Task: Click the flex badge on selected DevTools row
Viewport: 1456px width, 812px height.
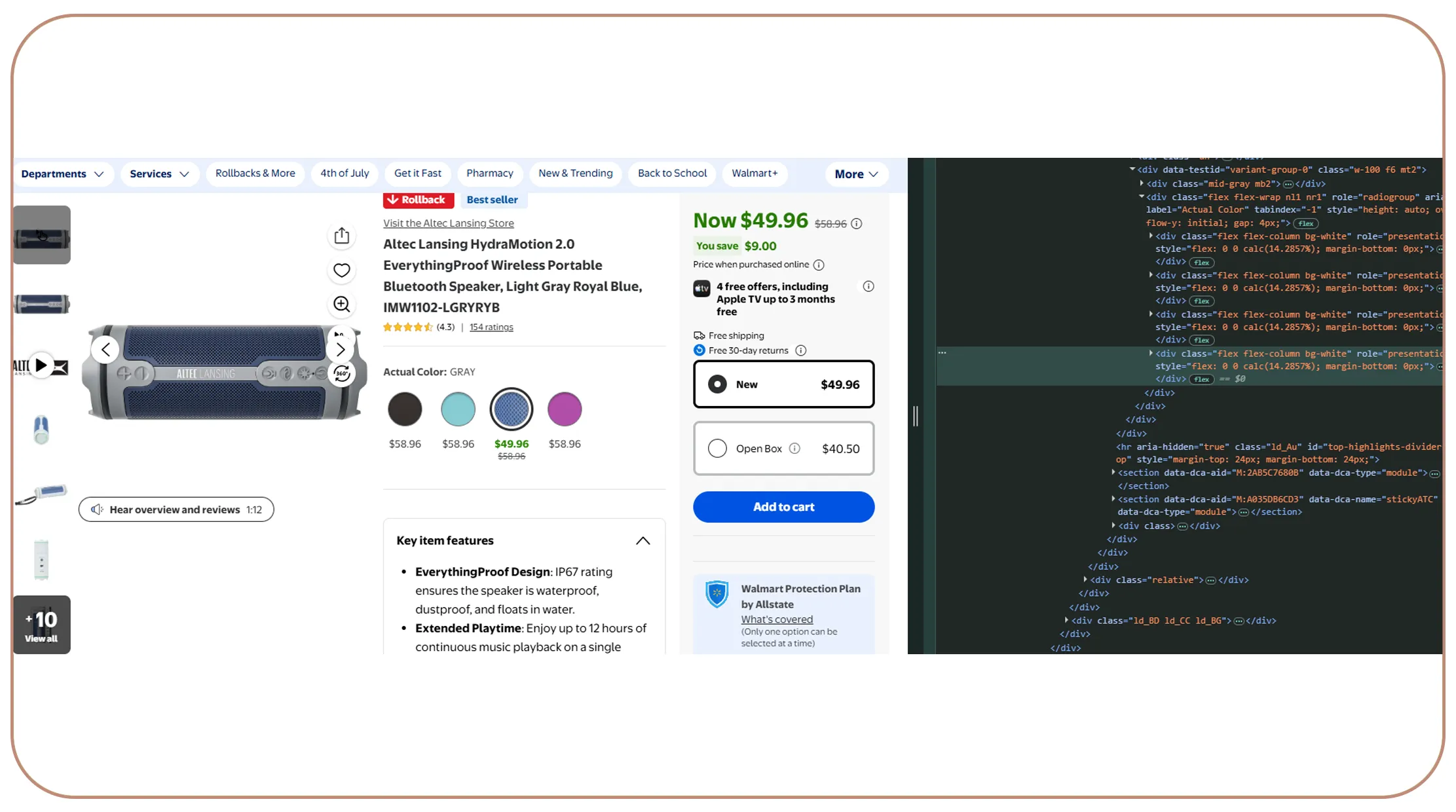Action: (1202, 379)
